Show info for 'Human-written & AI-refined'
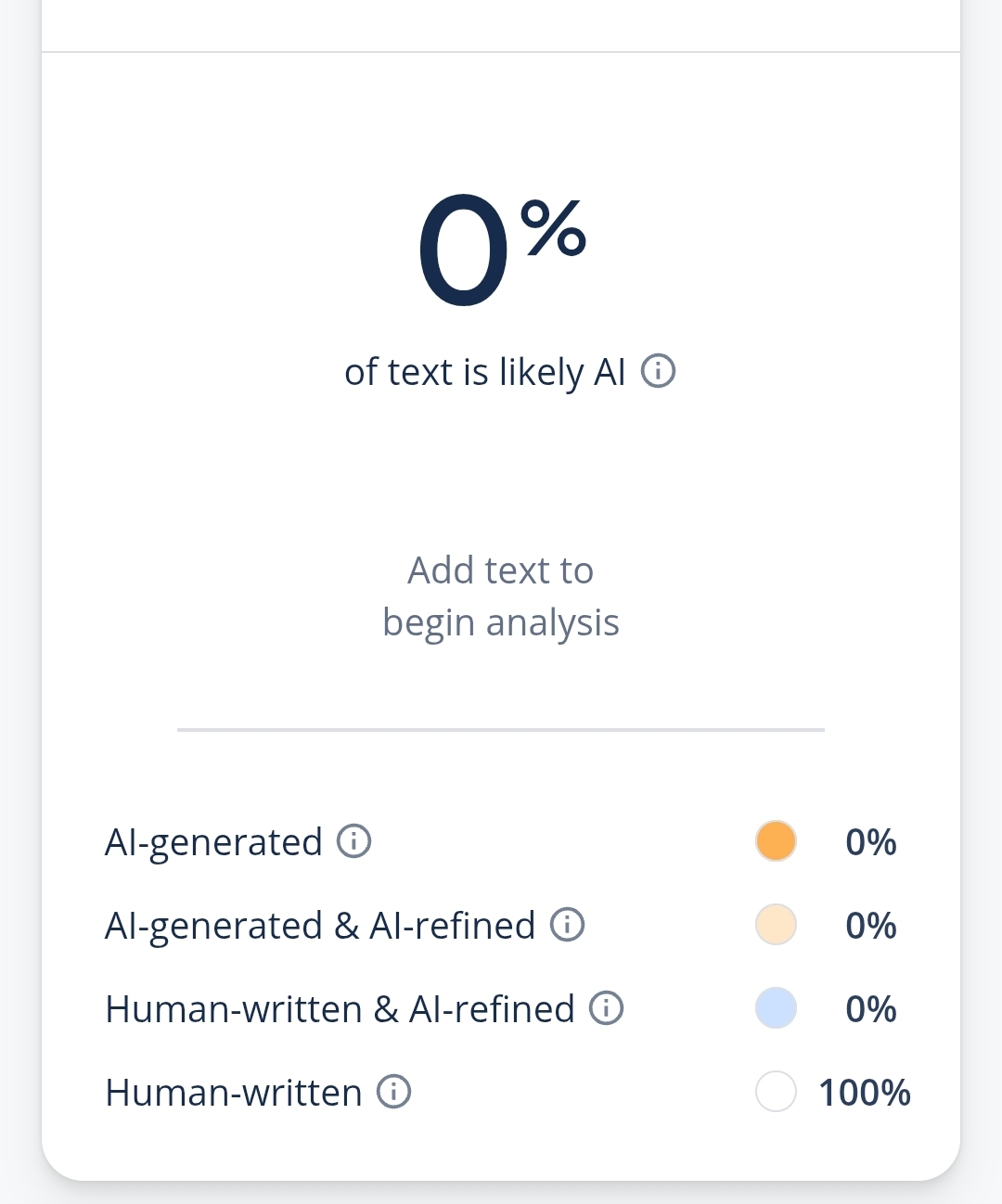 607,1008
